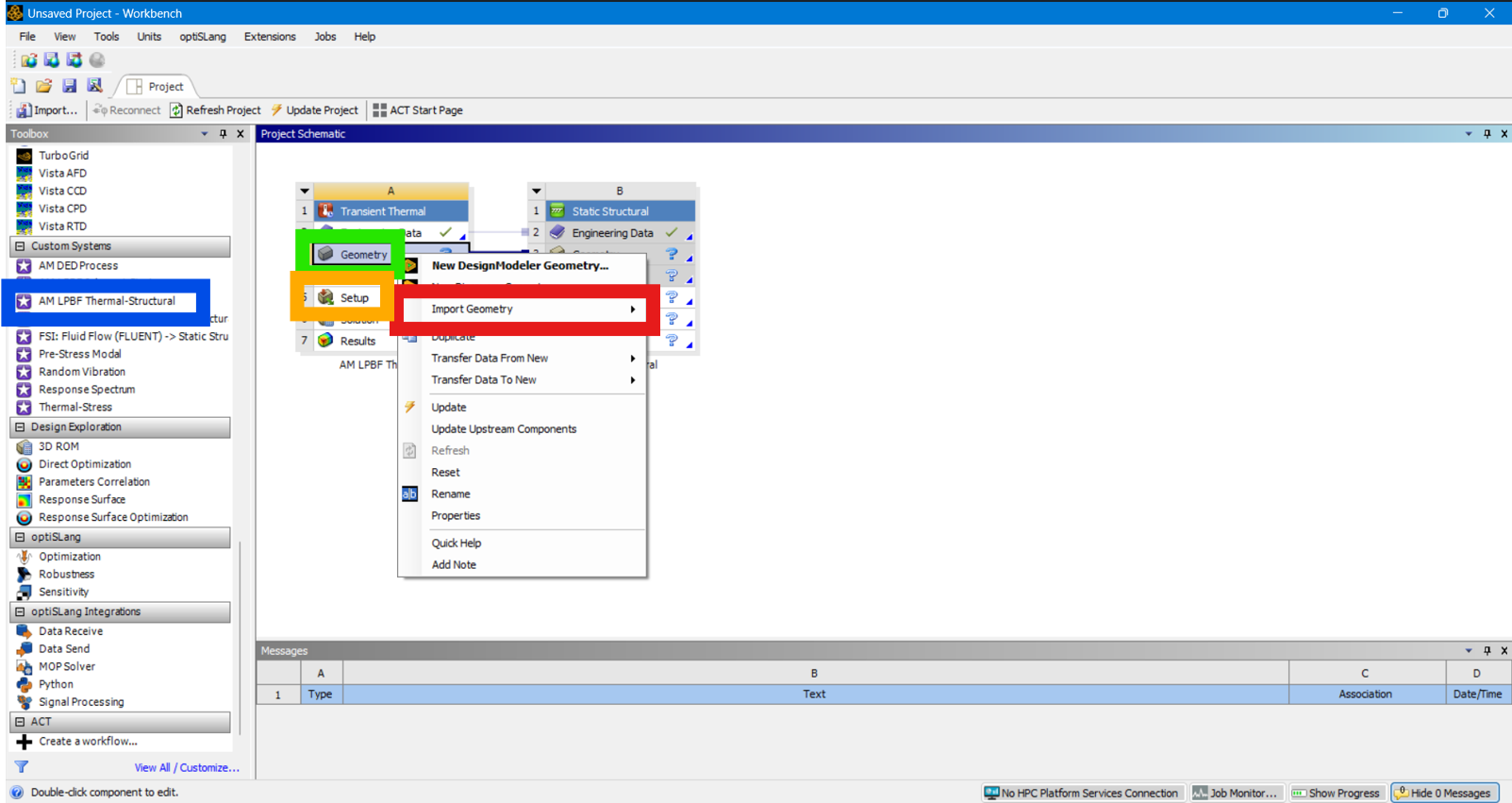Image resolution: width=1512 pixels, height=803 pixels.
Task: Click the Vista CPD icon in the Toolbox
Action: [25, 209]
